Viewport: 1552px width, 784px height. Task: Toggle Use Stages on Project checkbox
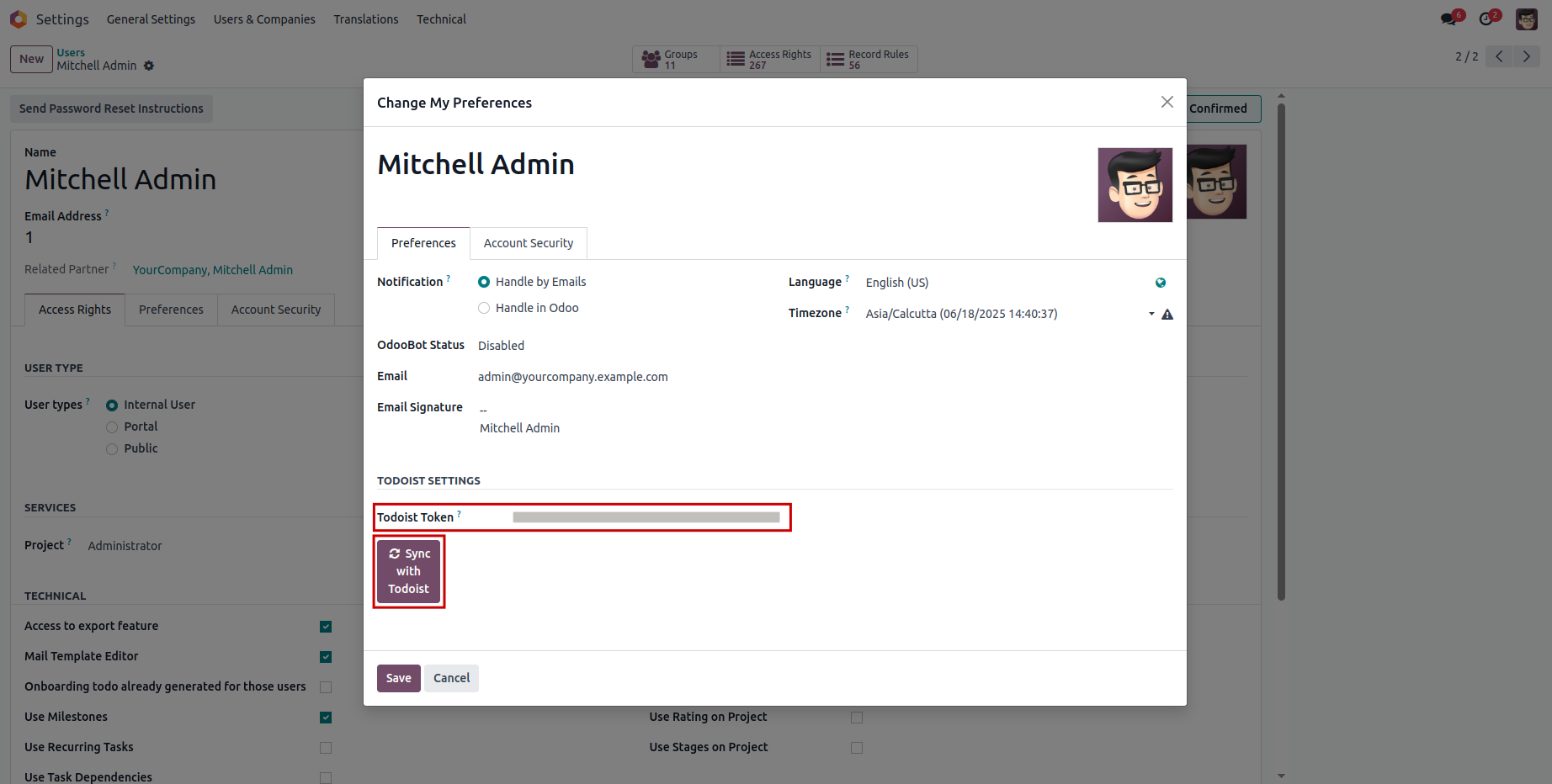(857, 748)
